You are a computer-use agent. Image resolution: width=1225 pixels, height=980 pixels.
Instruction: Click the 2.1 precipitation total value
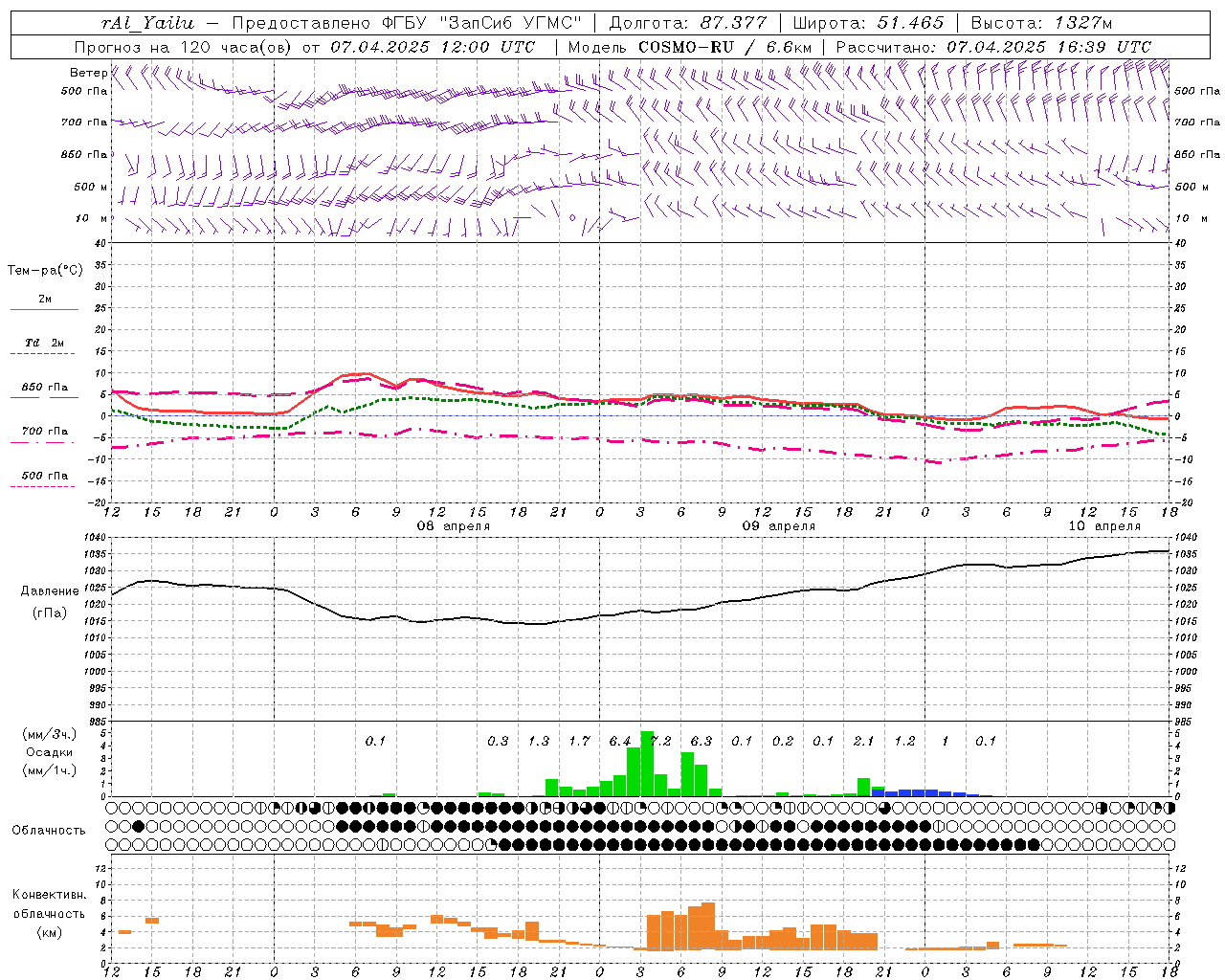864,741
